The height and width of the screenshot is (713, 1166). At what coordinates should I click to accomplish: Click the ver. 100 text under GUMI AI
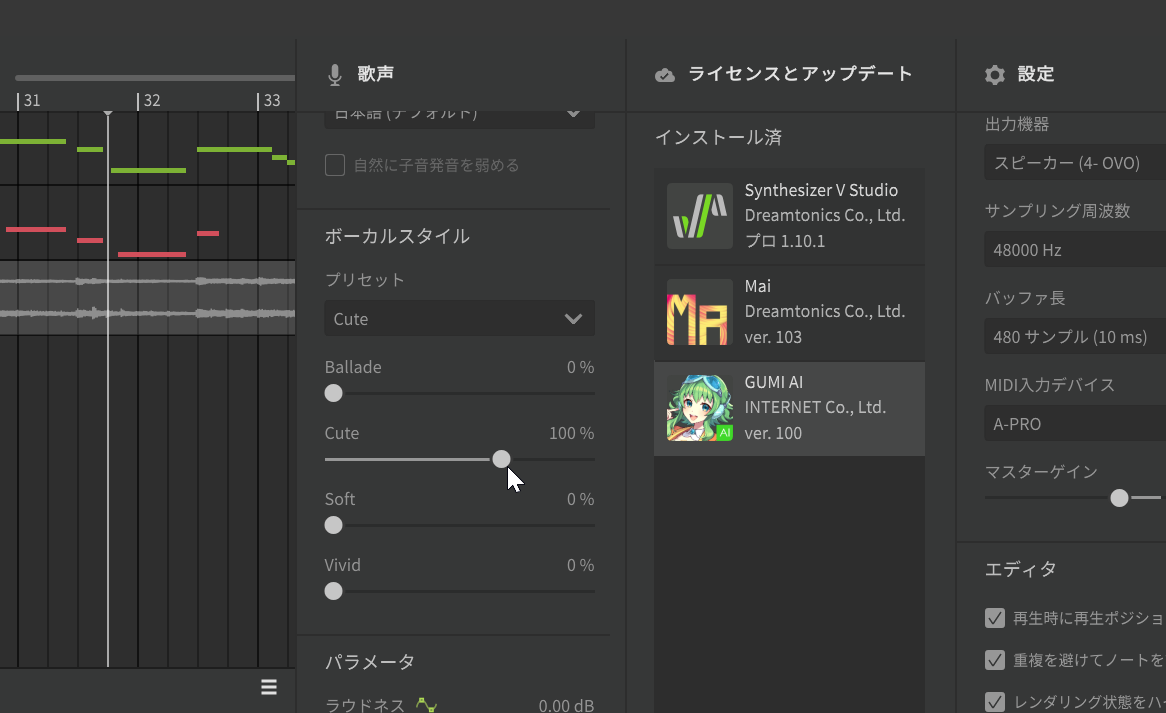click(x=773, y=433)
